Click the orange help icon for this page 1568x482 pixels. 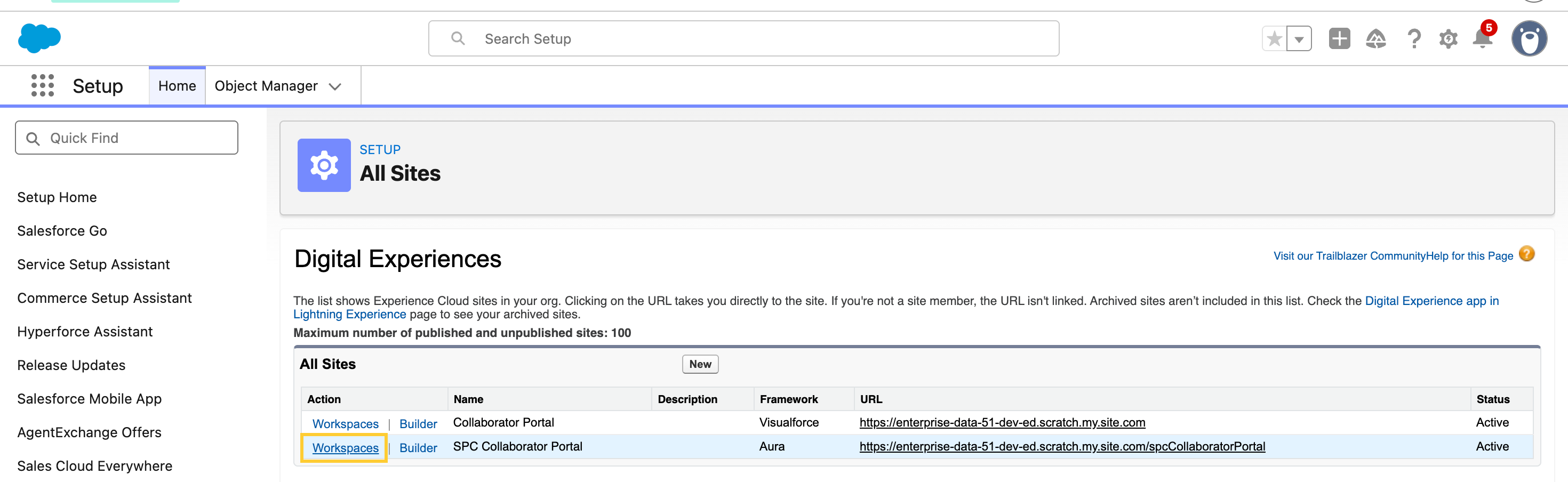(x=1526, y=254)
